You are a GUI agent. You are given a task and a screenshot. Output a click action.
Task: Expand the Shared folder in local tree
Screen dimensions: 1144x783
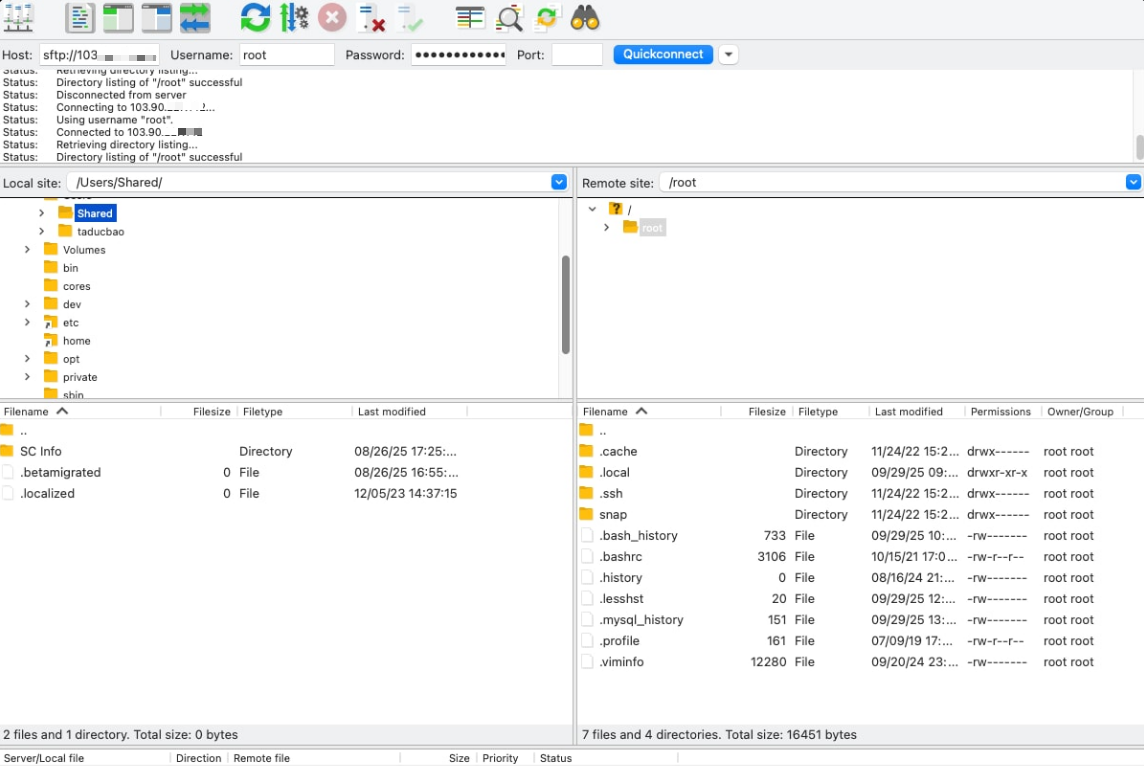click(42, 213)
